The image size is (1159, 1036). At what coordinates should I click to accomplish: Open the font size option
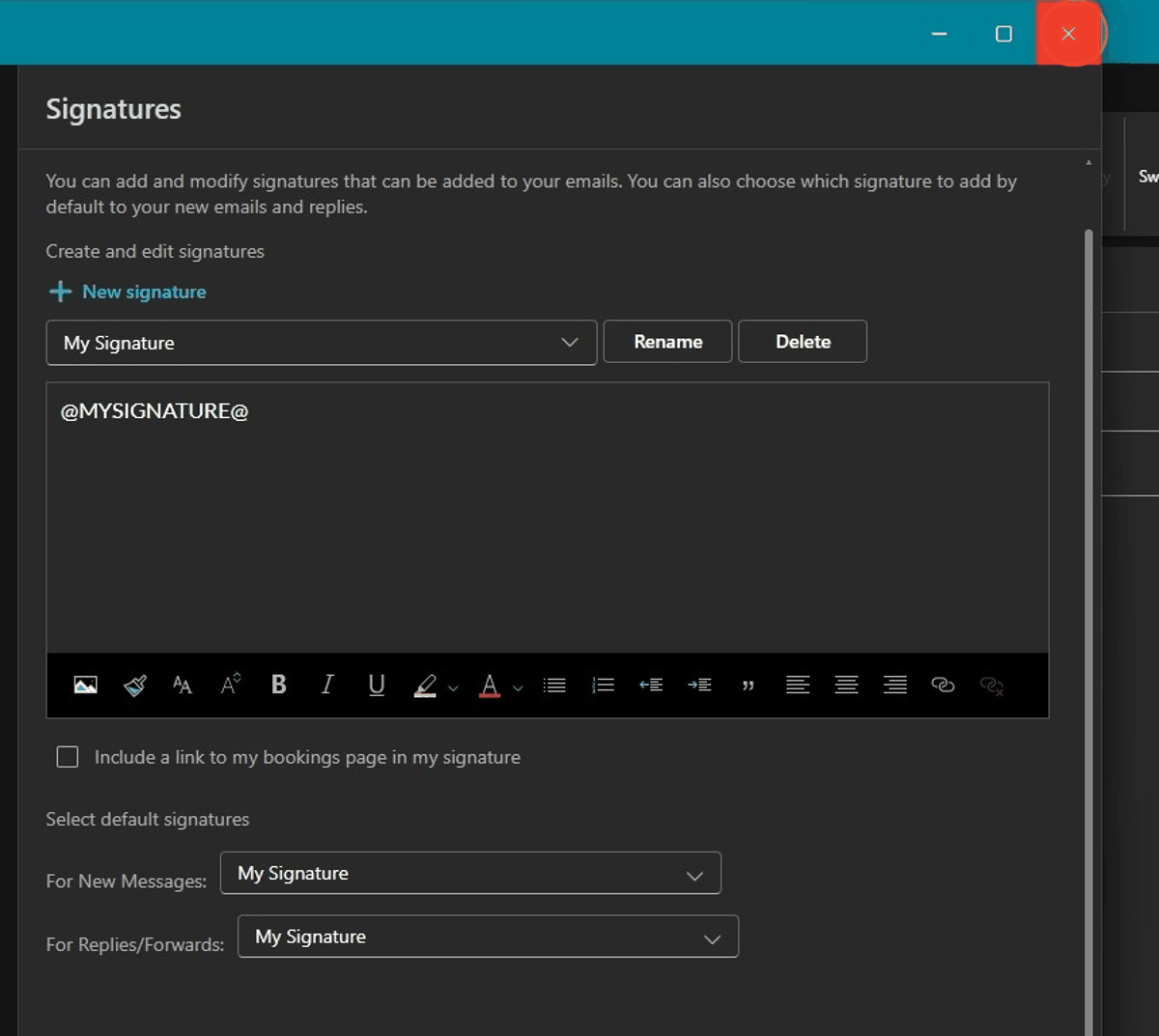point(183,686)
